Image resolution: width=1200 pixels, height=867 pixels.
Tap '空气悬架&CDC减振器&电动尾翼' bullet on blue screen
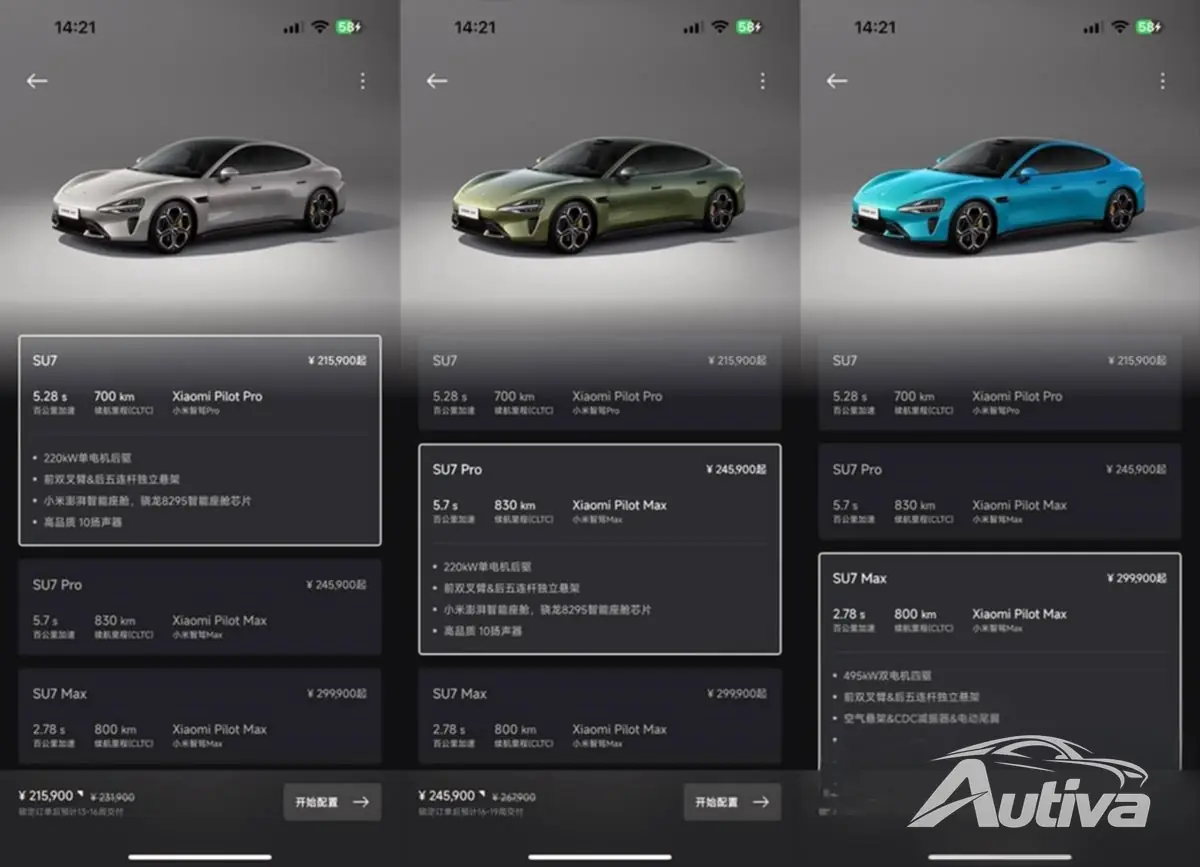pyautogui.click(x=921, y=718)
